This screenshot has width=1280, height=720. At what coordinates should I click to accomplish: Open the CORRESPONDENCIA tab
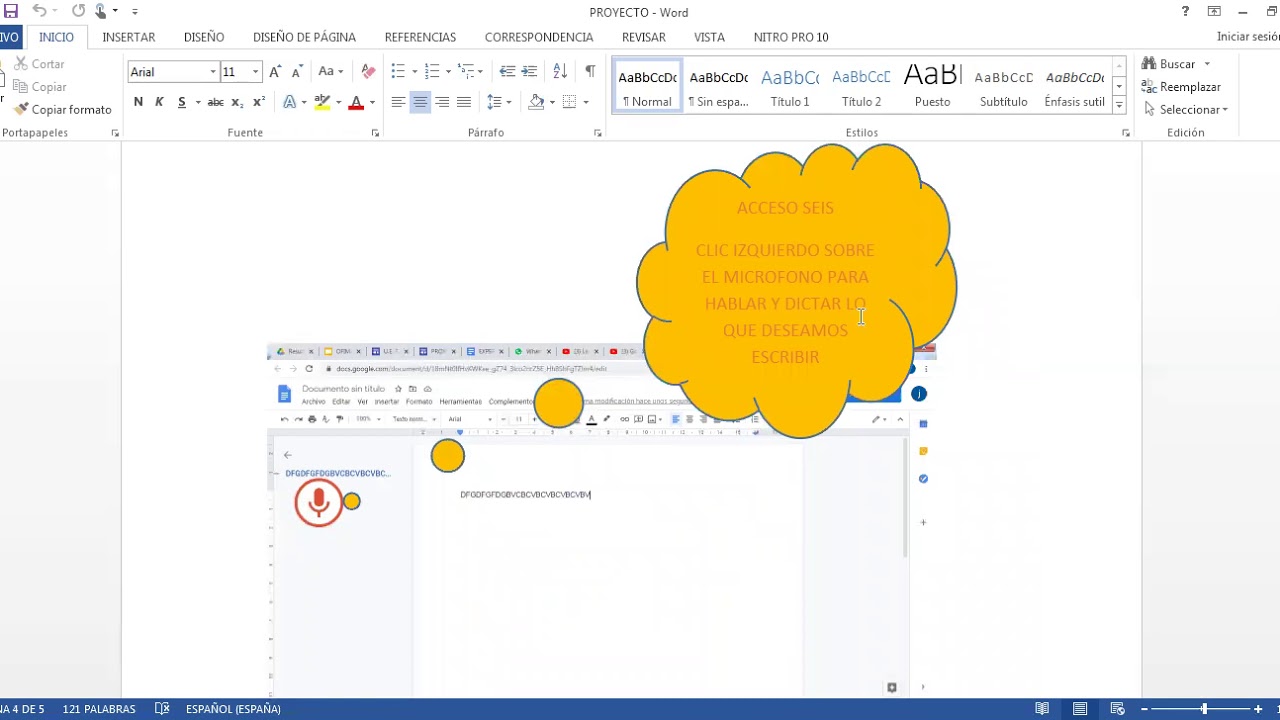539,37
